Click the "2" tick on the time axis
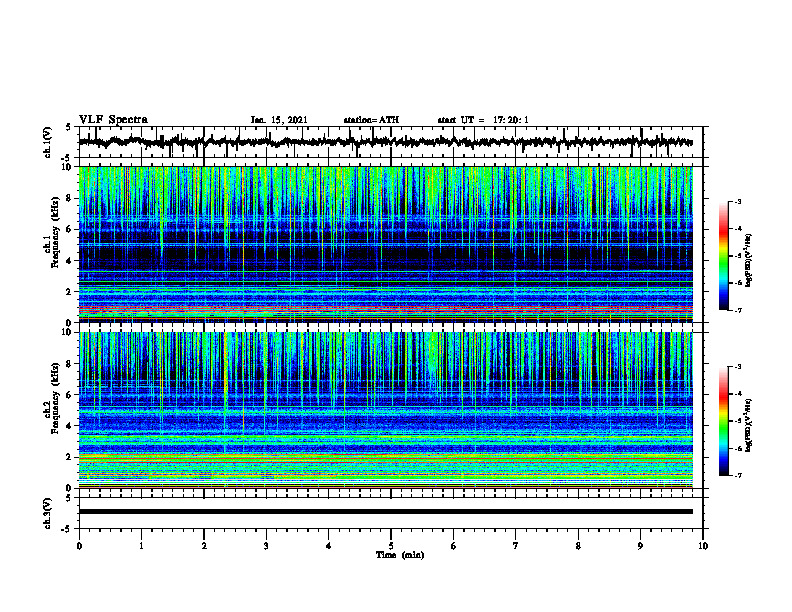 (x=204, y=546)
